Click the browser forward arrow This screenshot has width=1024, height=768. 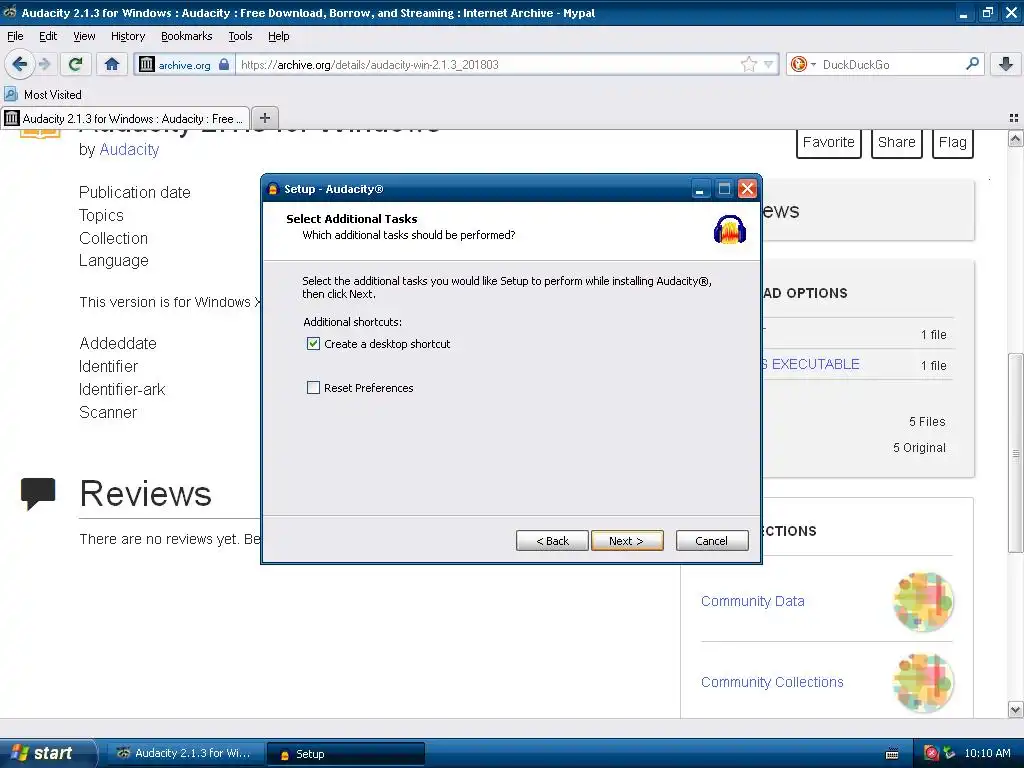point(45,64)
